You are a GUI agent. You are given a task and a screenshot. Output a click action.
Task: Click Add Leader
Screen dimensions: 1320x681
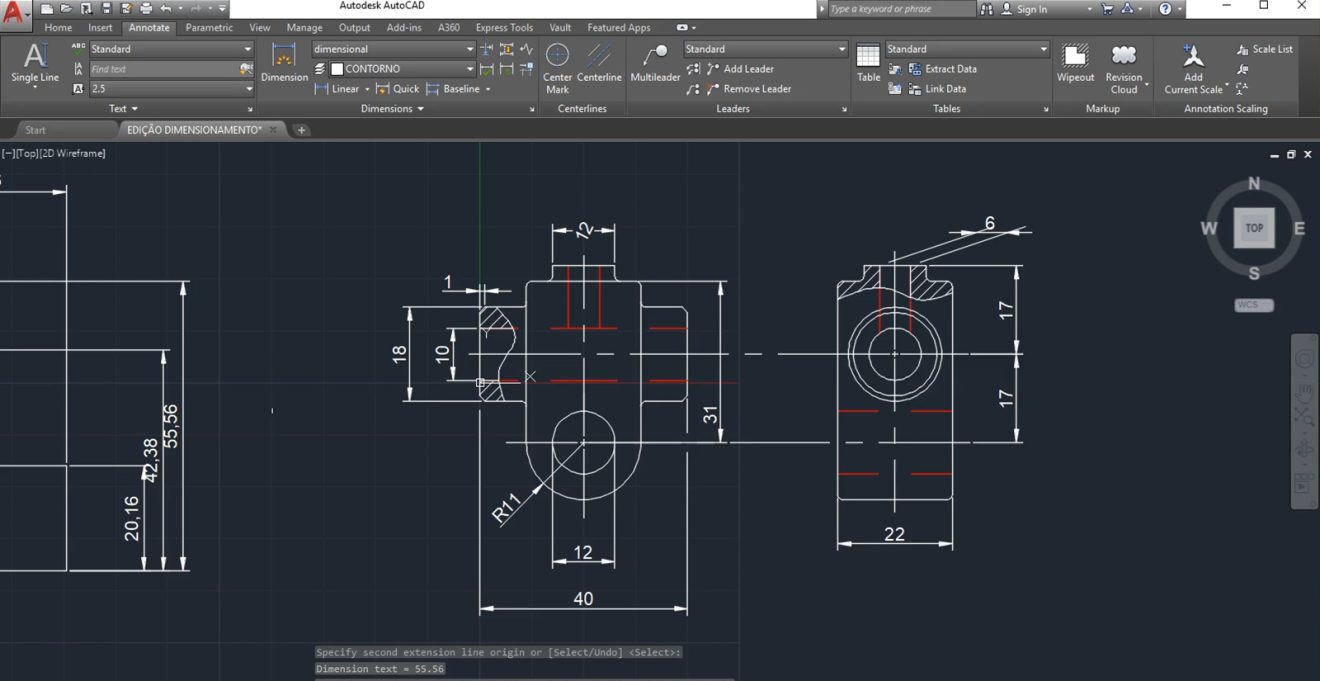point(746,68)
